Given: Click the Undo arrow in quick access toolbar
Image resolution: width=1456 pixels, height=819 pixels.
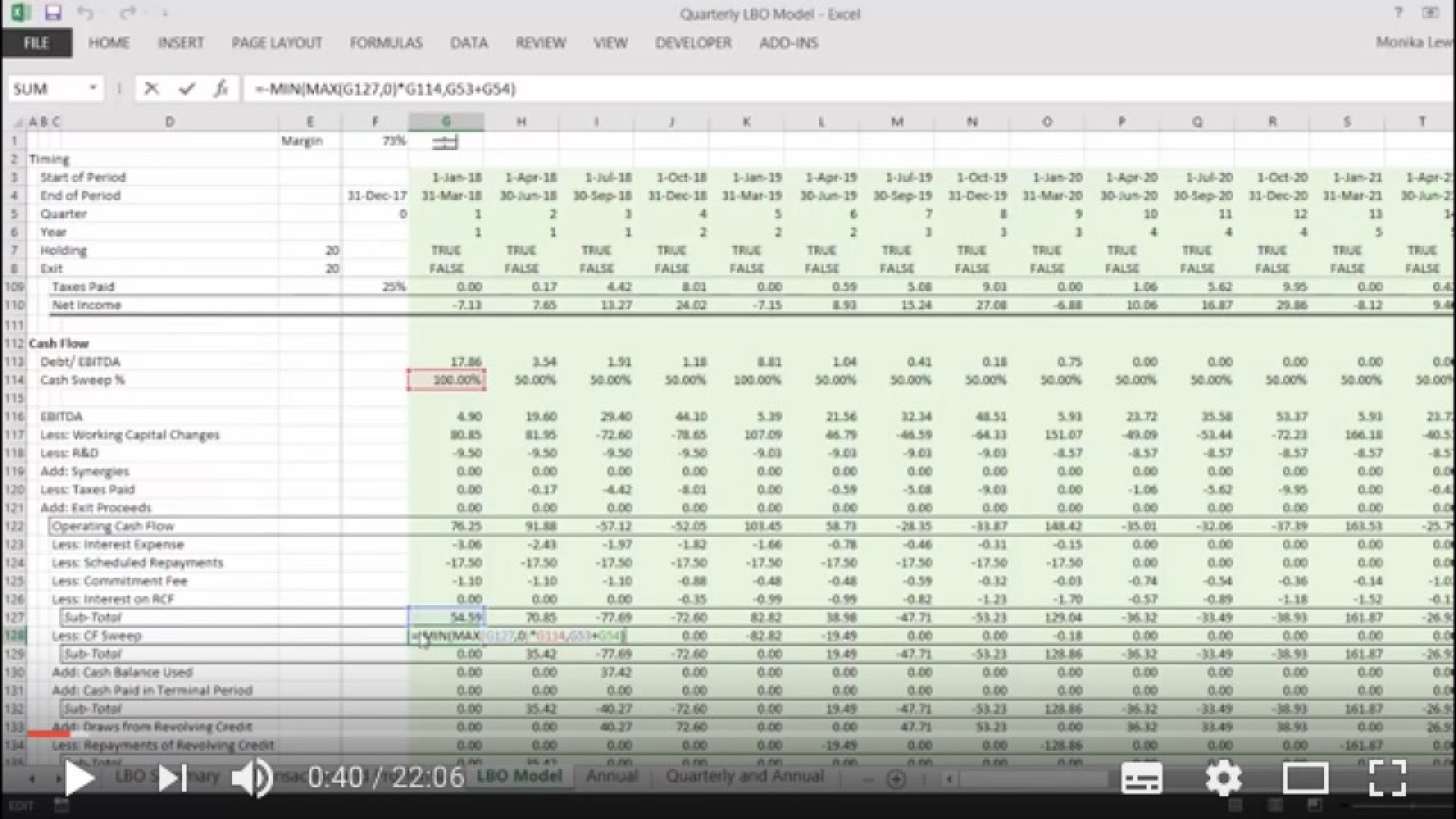Looking at the screenshot, I should (85, 13).
